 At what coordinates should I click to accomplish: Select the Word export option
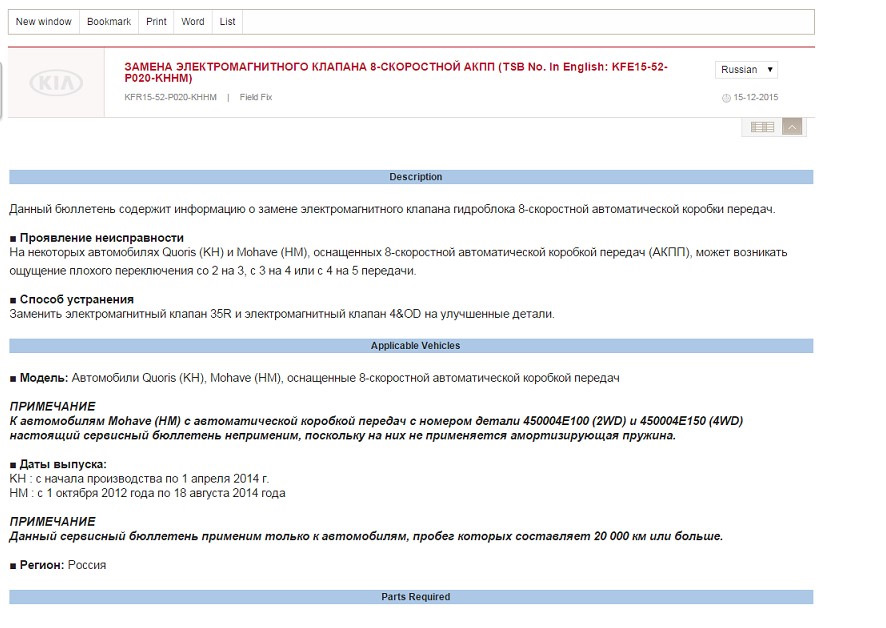coord(193,21)
